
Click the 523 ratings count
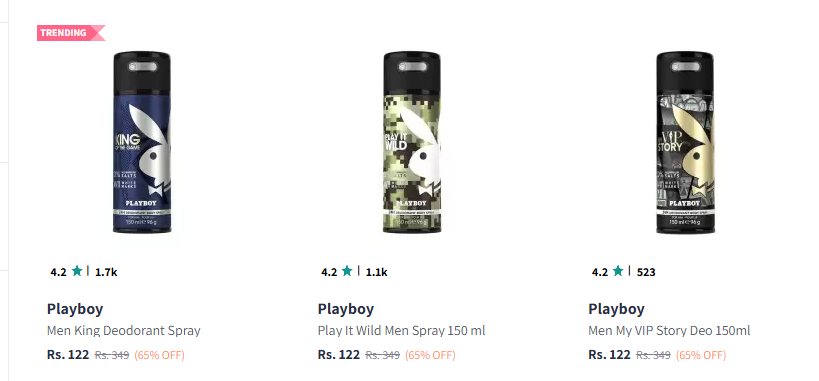646,272
